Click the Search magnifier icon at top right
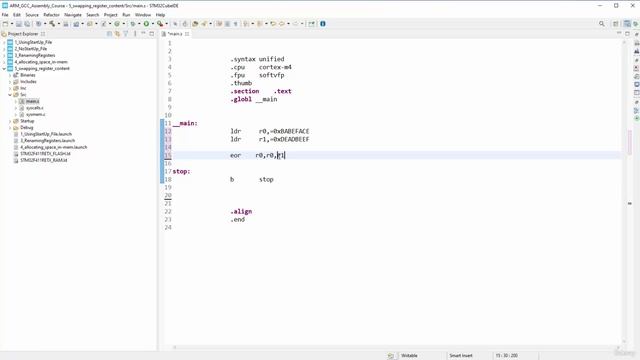 [602, 24]
